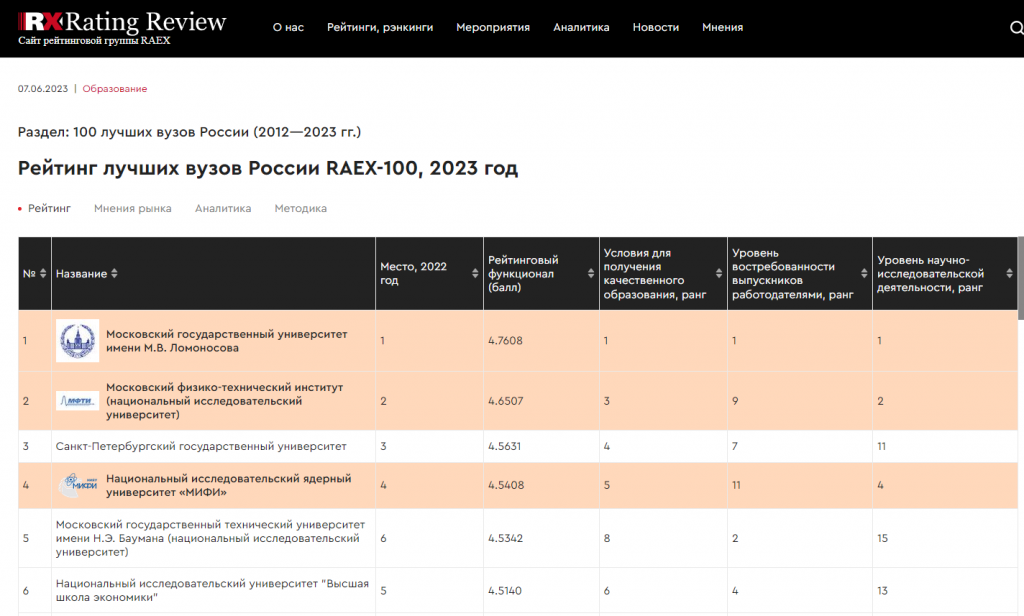Click the МФТИ logo image
Screen dimensions: 1024x616
pos(77,400)
